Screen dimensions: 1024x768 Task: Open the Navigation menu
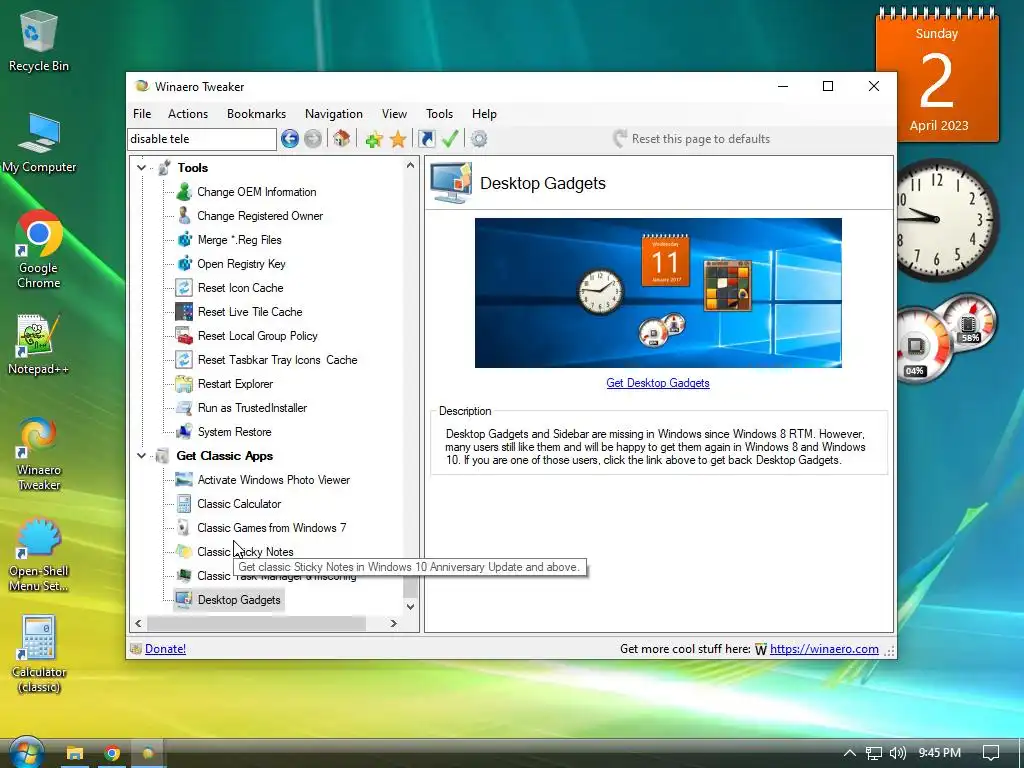pos(334,114)
